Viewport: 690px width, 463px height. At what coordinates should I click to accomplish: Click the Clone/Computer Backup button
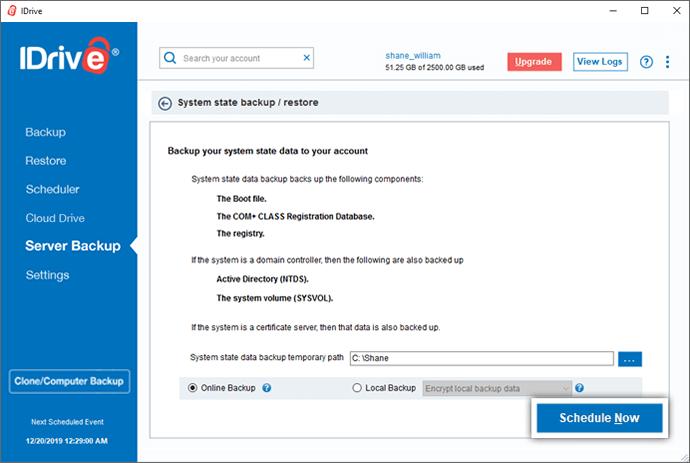tap(69, 381)
